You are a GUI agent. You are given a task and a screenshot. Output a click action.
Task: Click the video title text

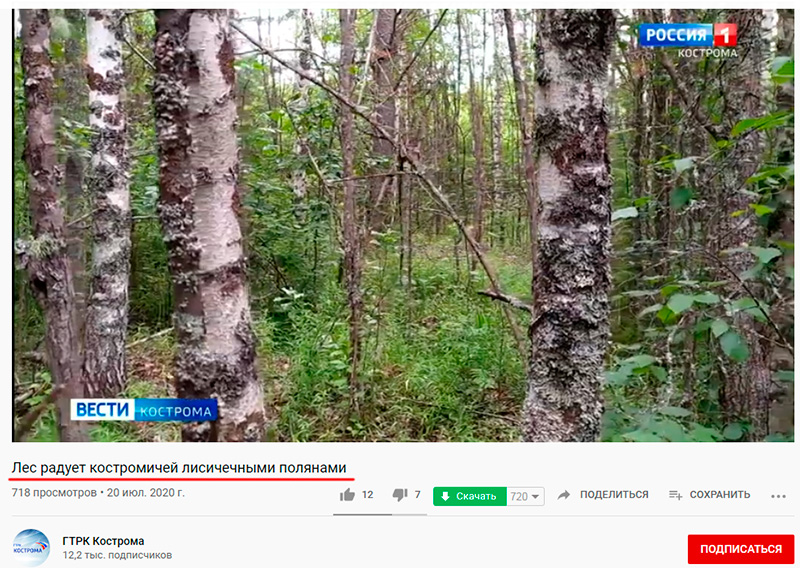pos(179,467)
